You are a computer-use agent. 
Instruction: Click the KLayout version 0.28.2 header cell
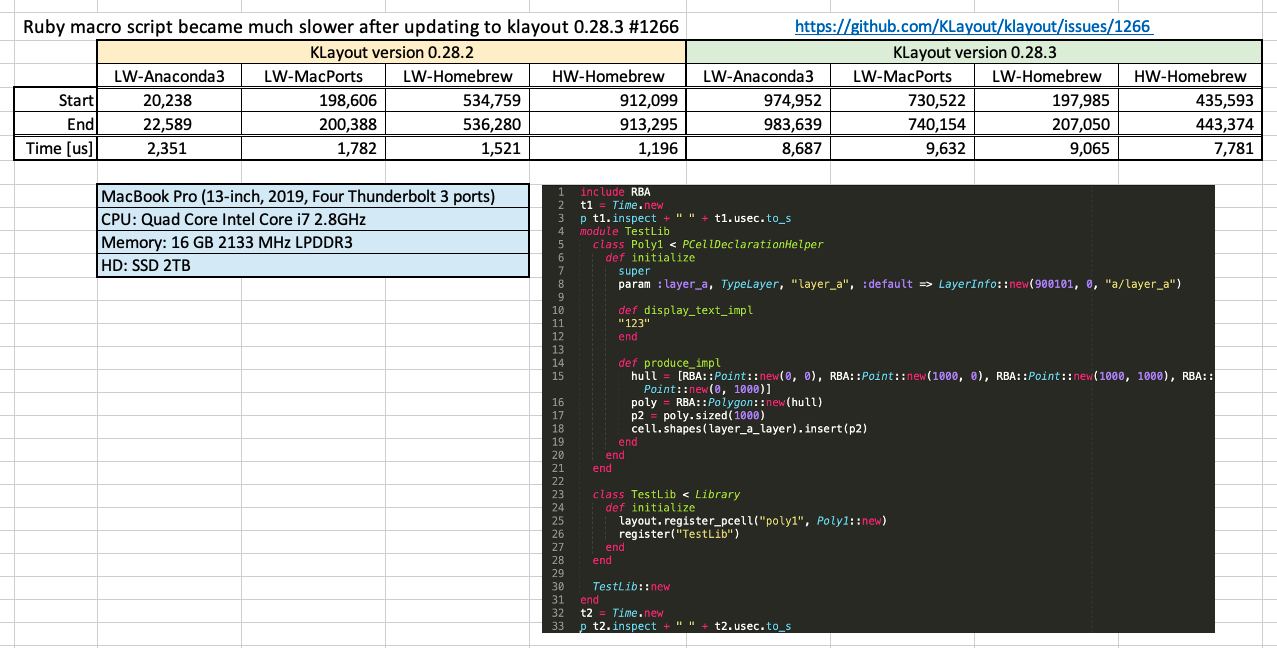(x=390, y=51)
